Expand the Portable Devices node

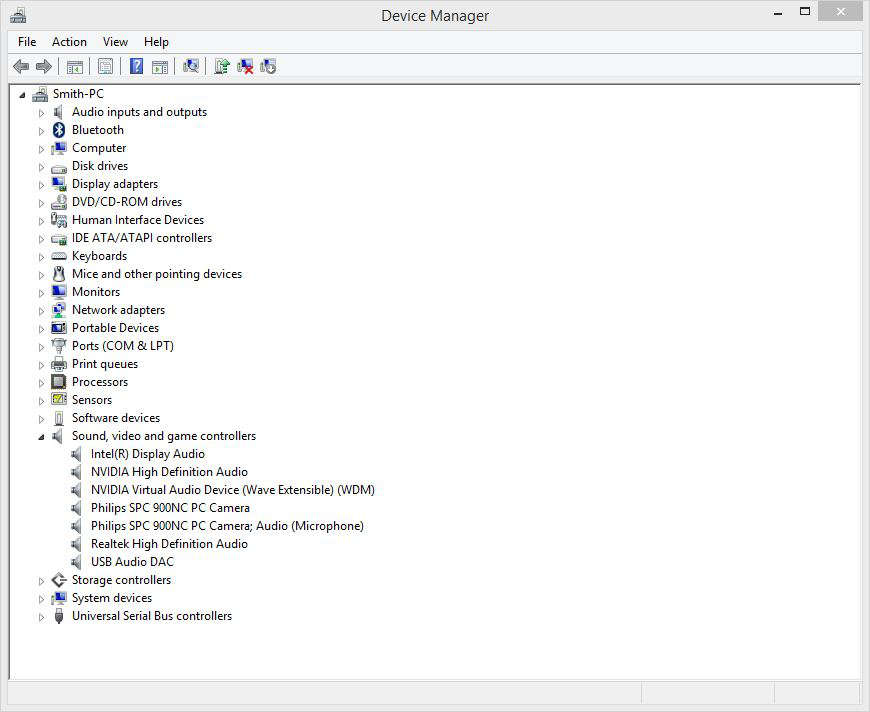(x=41, y=329)
